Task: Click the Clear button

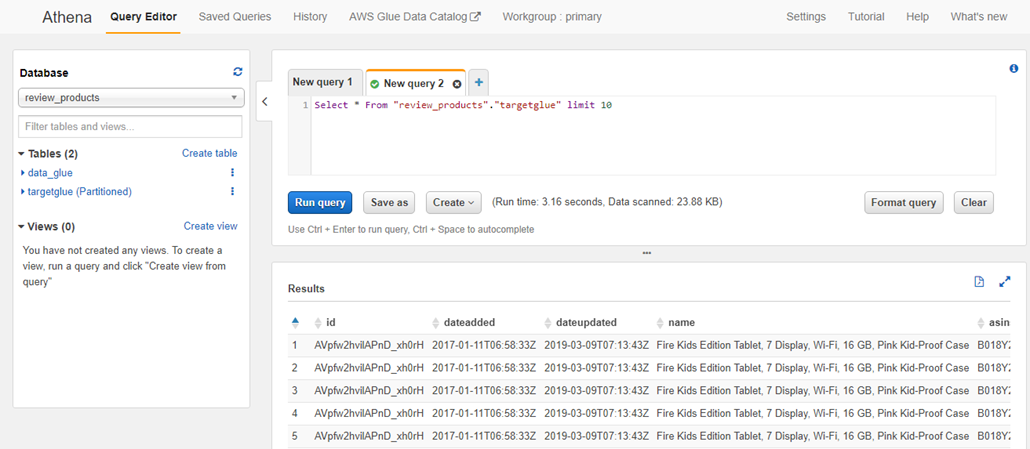Action: click(x=974, y=202)
